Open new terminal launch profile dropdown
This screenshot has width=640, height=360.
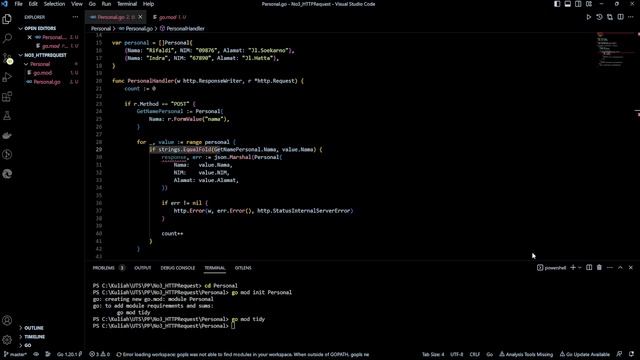point(580,267)
